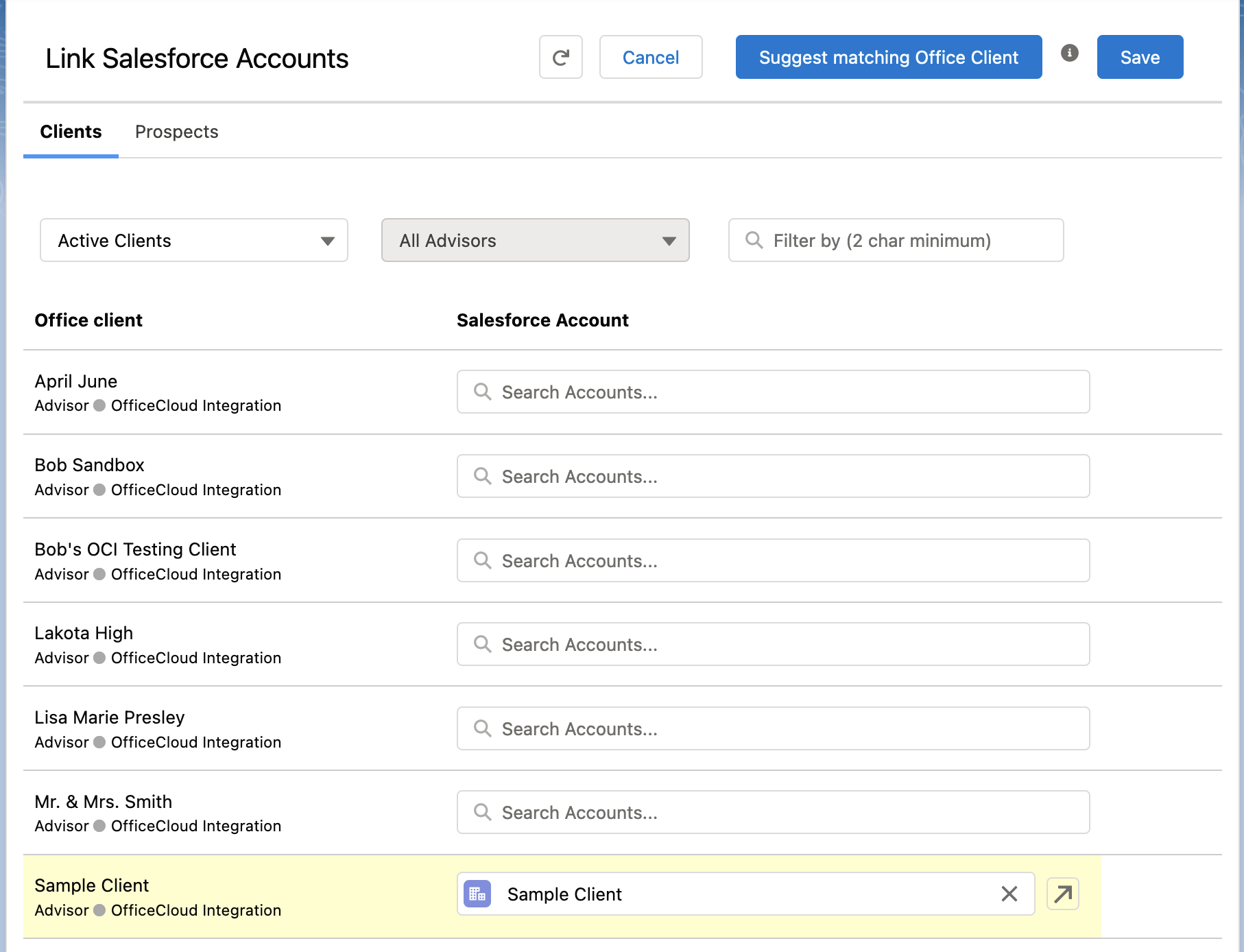
Task: Click Search Accounts field for Lisa Marie Presley
Action: [773, 728]
